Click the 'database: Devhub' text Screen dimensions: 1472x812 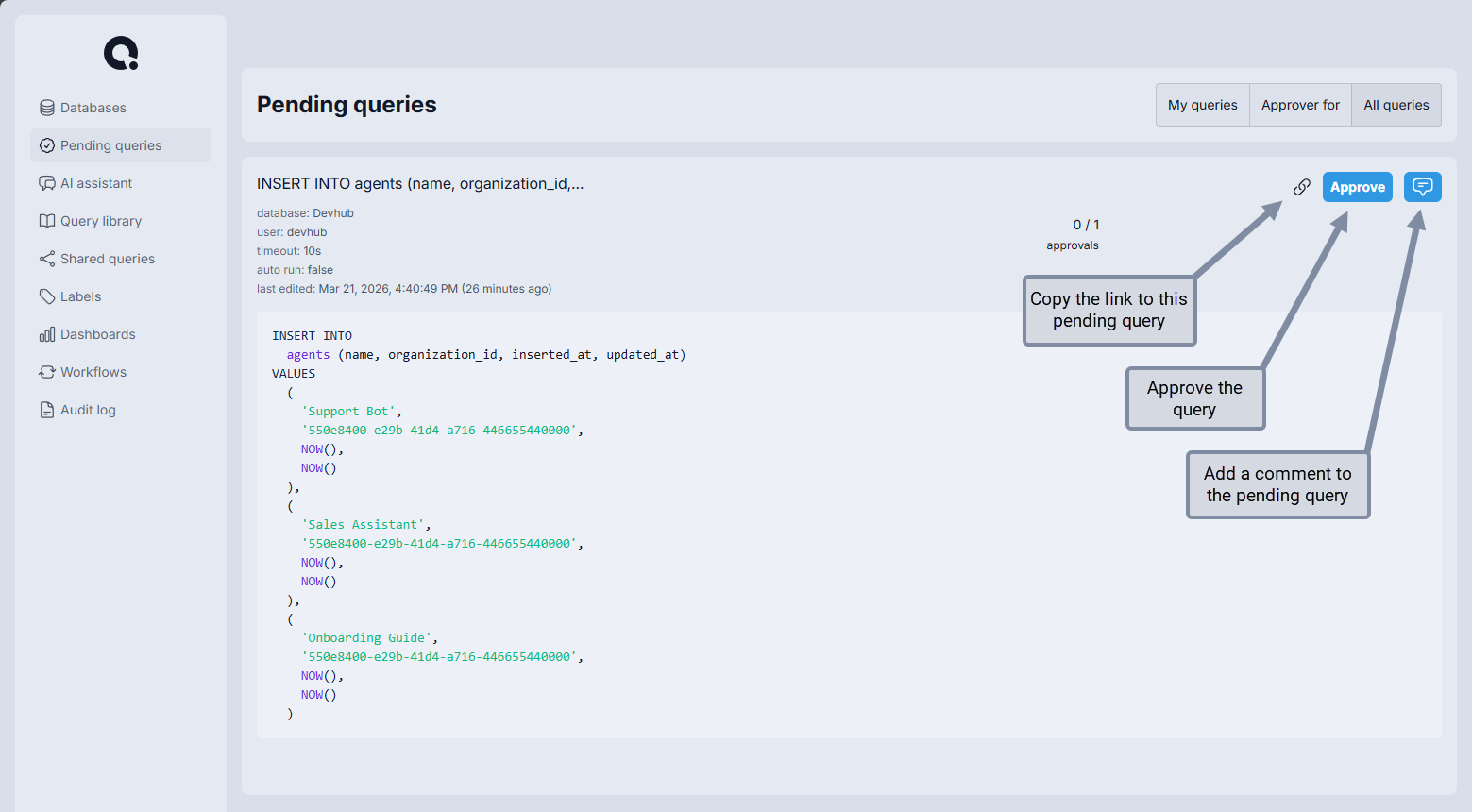[305, 213]
